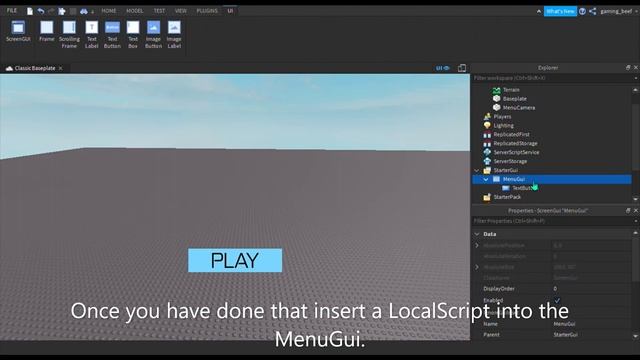Click the binoculars find icon
The image size is (640, 360).
(x=84, y=11)
